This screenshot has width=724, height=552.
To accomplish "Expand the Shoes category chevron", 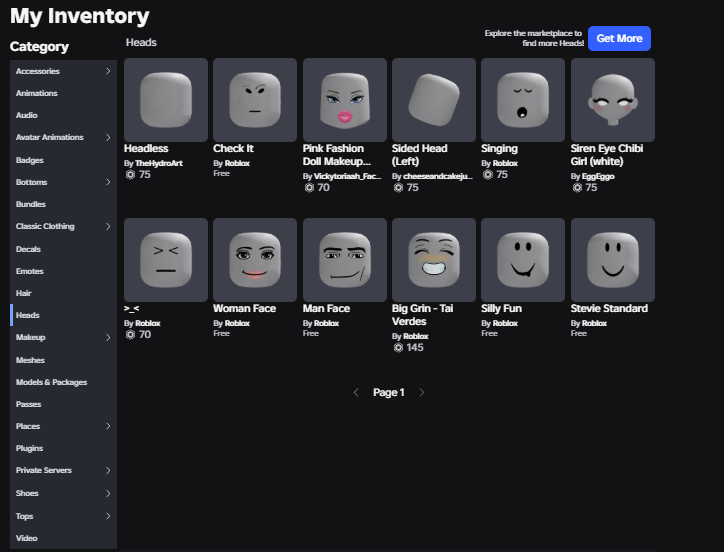I will coord(108,493).
